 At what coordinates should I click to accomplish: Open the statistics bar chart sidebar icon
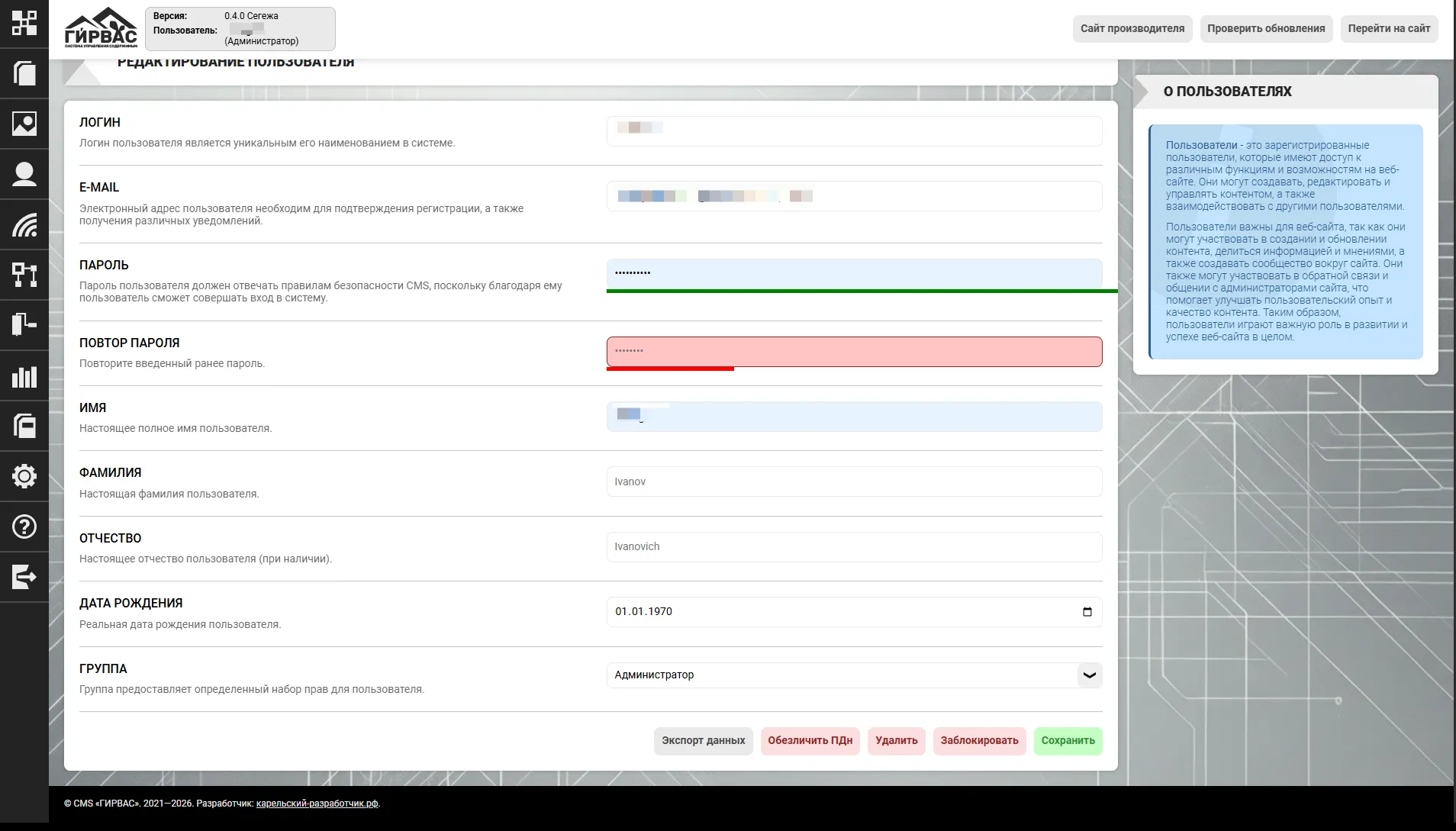(24, 375)
